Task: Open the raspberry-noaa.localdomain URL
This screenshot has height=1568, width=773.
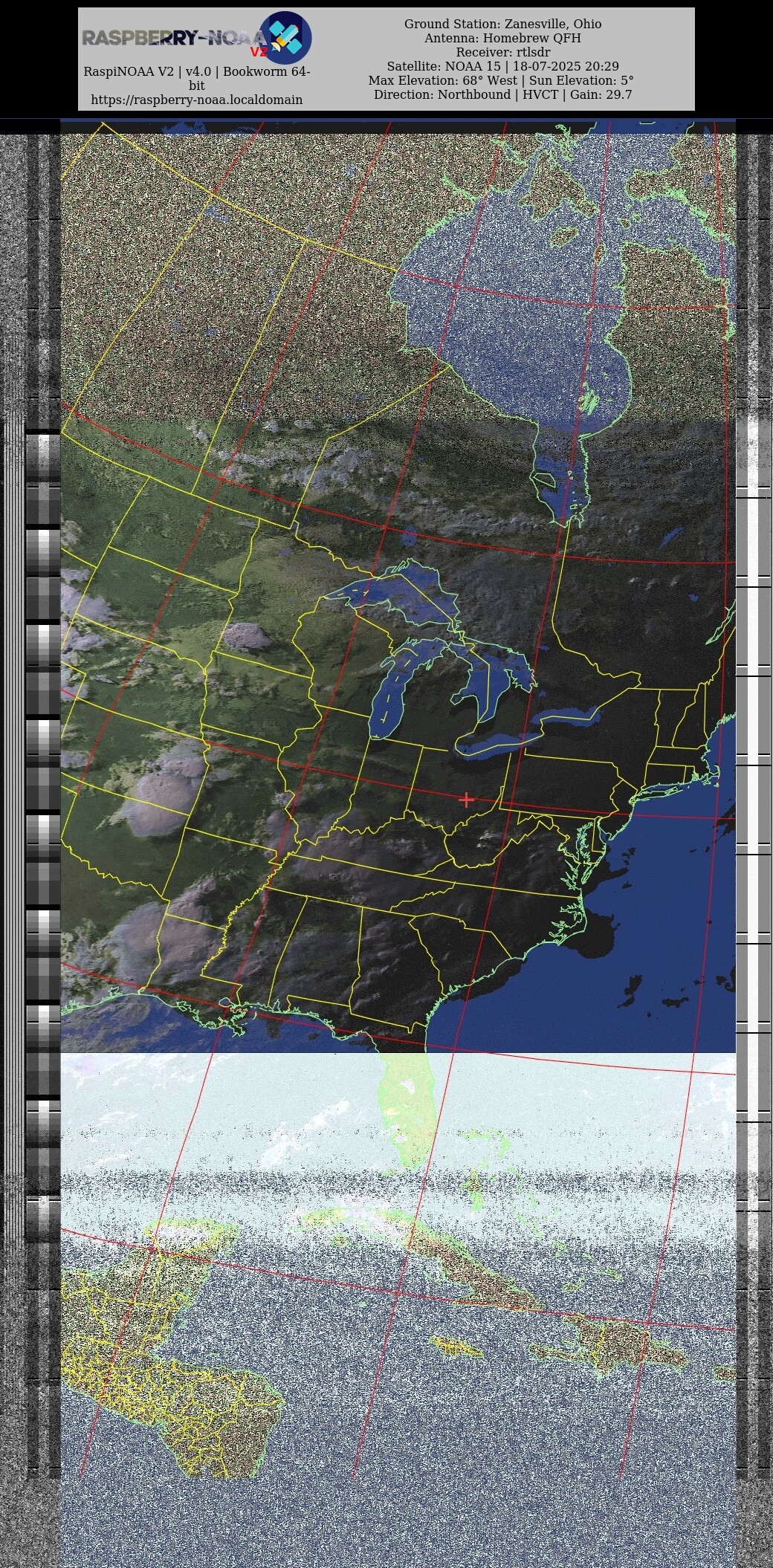Action: [x=196, y=100]
